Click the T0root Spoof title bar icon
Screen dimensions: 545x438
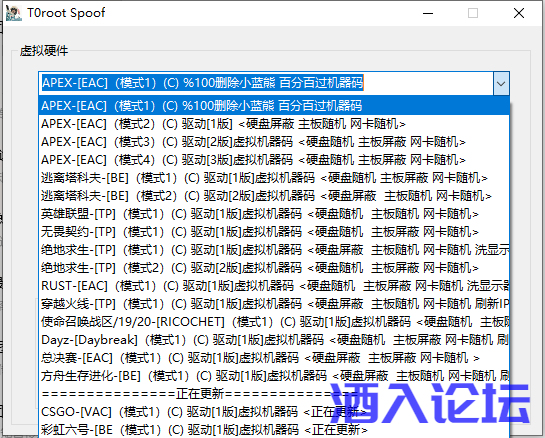click(x=14, y=13)
